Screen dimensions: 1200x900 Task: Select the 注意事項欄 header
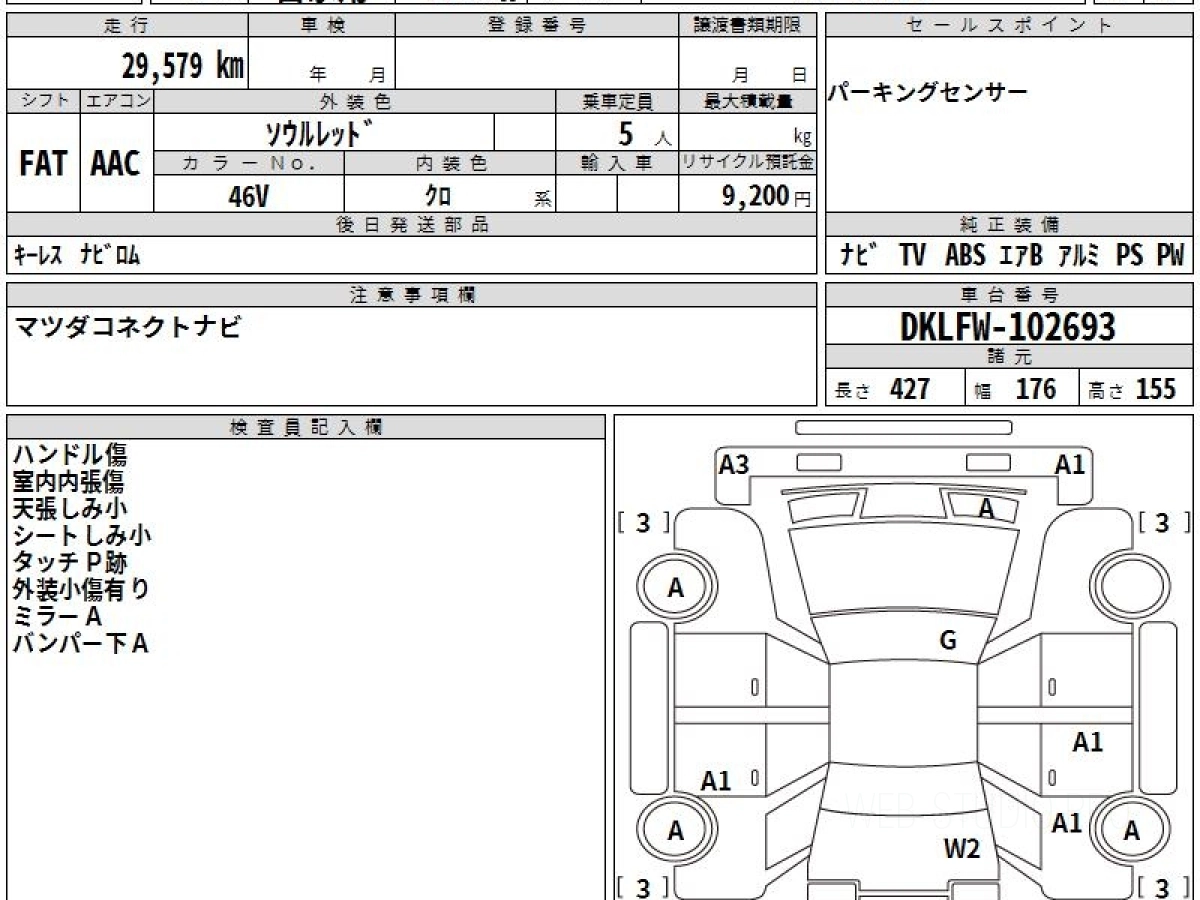coord(412,295)
